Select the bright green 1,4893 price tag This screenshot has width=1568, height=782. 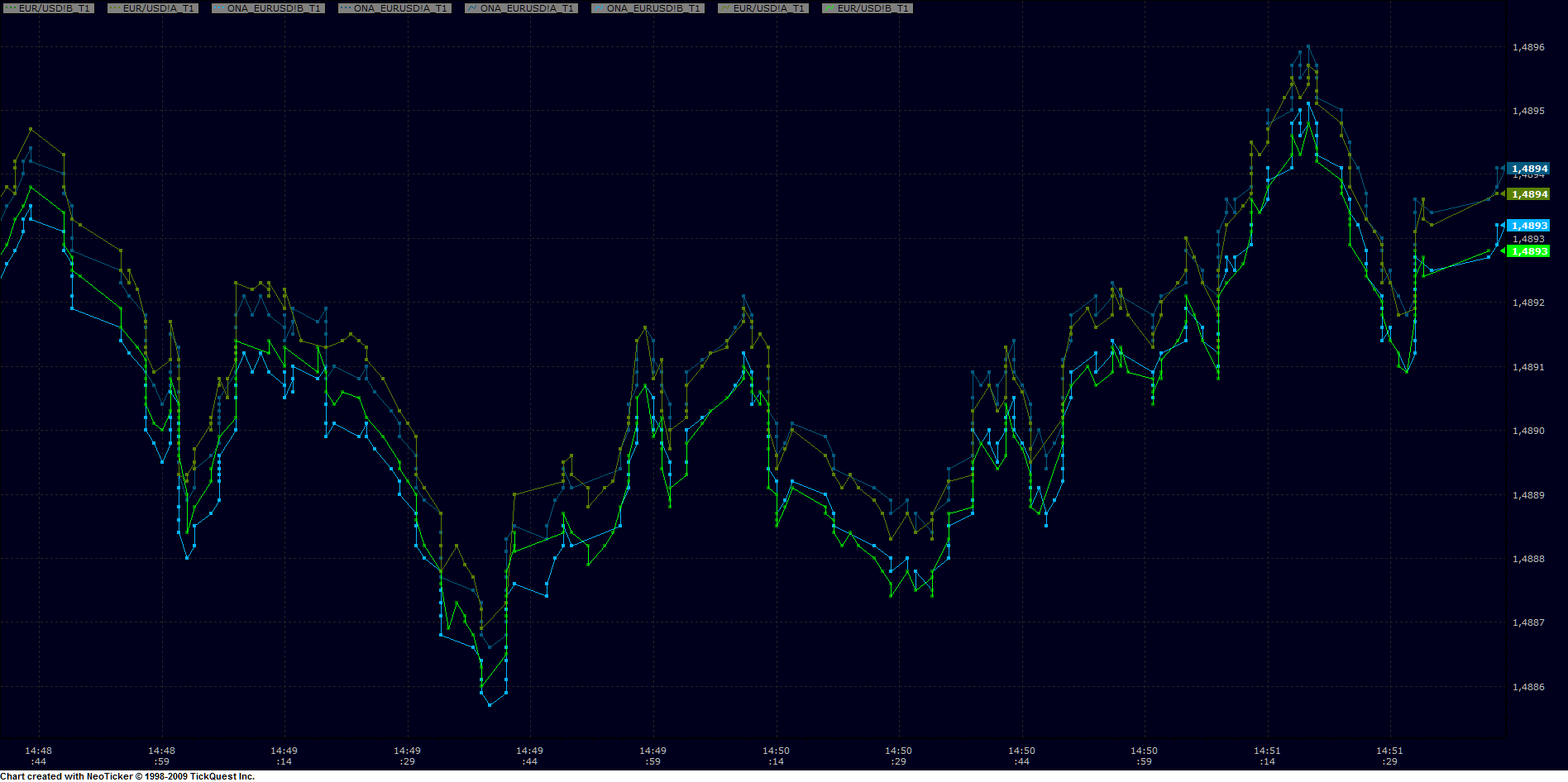coord(1528,251)
